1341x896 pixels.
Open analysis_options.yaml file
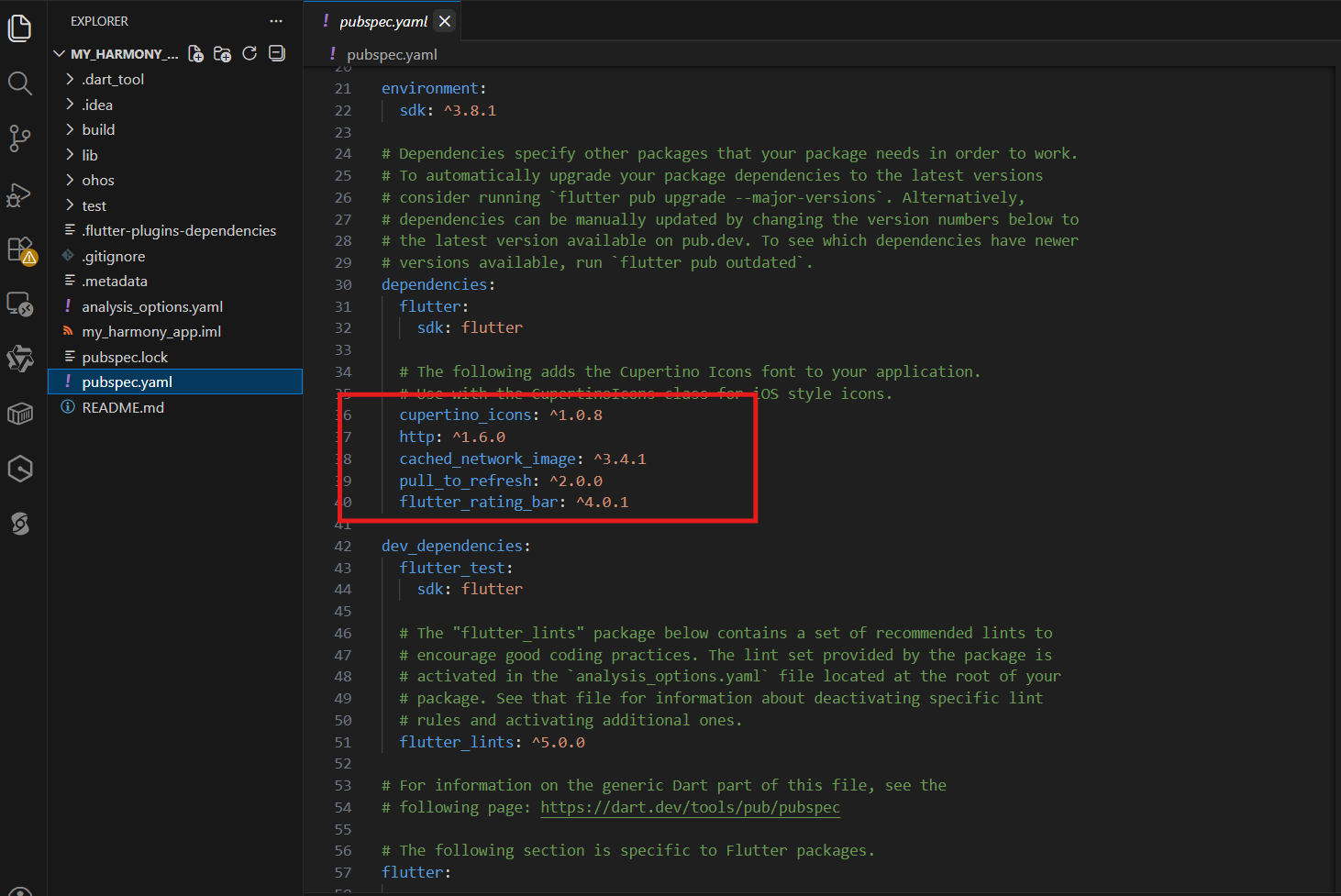tap(175, 306)
